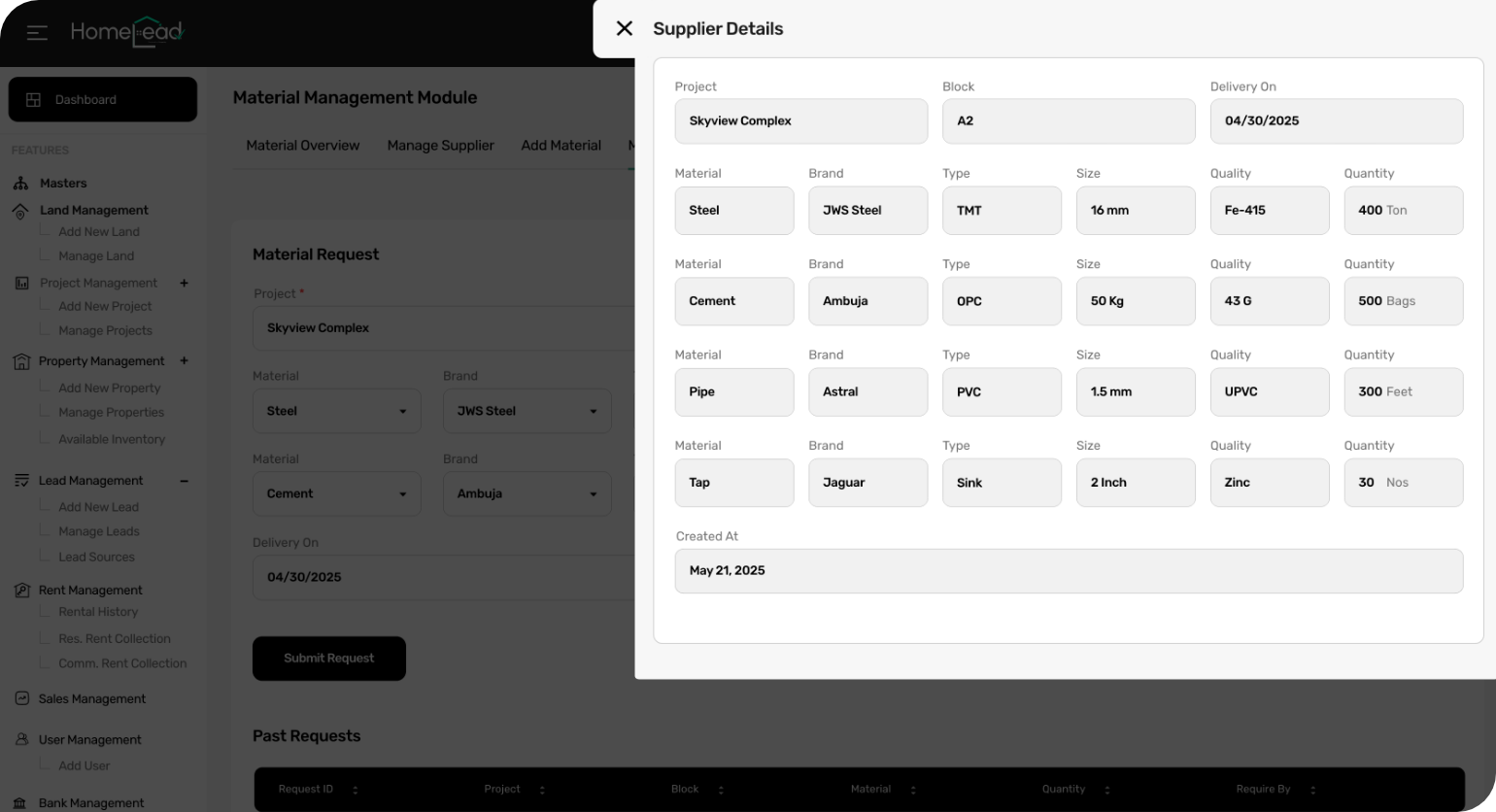Sort the Block column in Past Requests
Screen dimensions: 1496x812
(721, 790)
